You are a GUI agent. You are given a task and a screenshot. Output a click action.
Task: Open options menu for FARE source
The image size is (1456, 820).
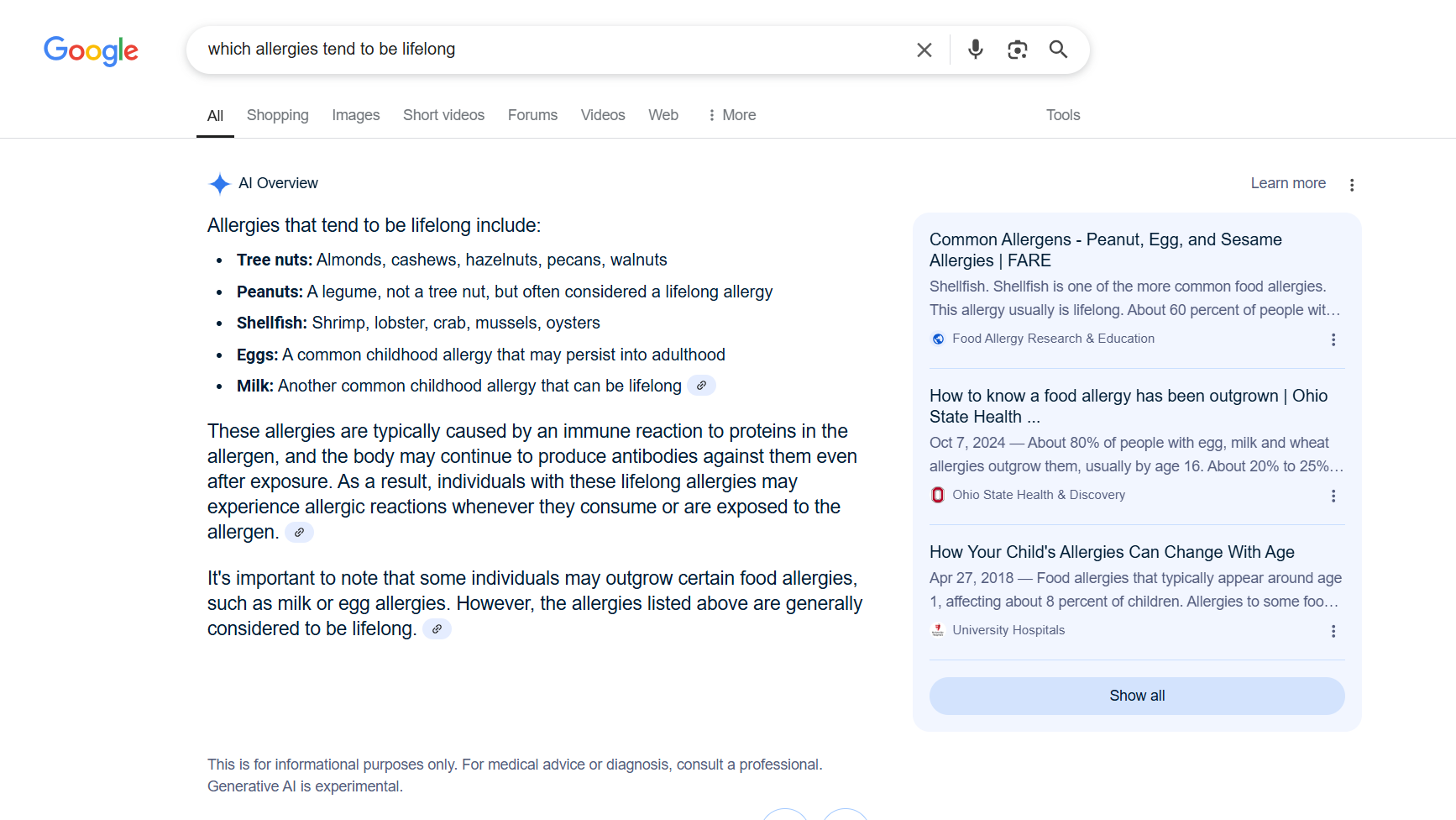[x=1333, y=339]
